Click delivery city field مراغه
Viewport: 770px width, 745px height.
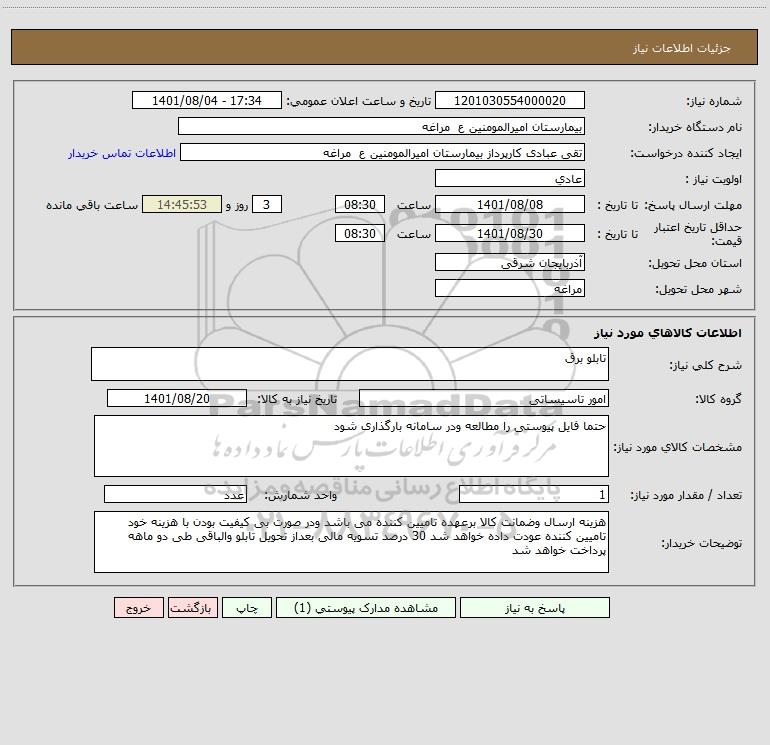(x=510, y=288)
